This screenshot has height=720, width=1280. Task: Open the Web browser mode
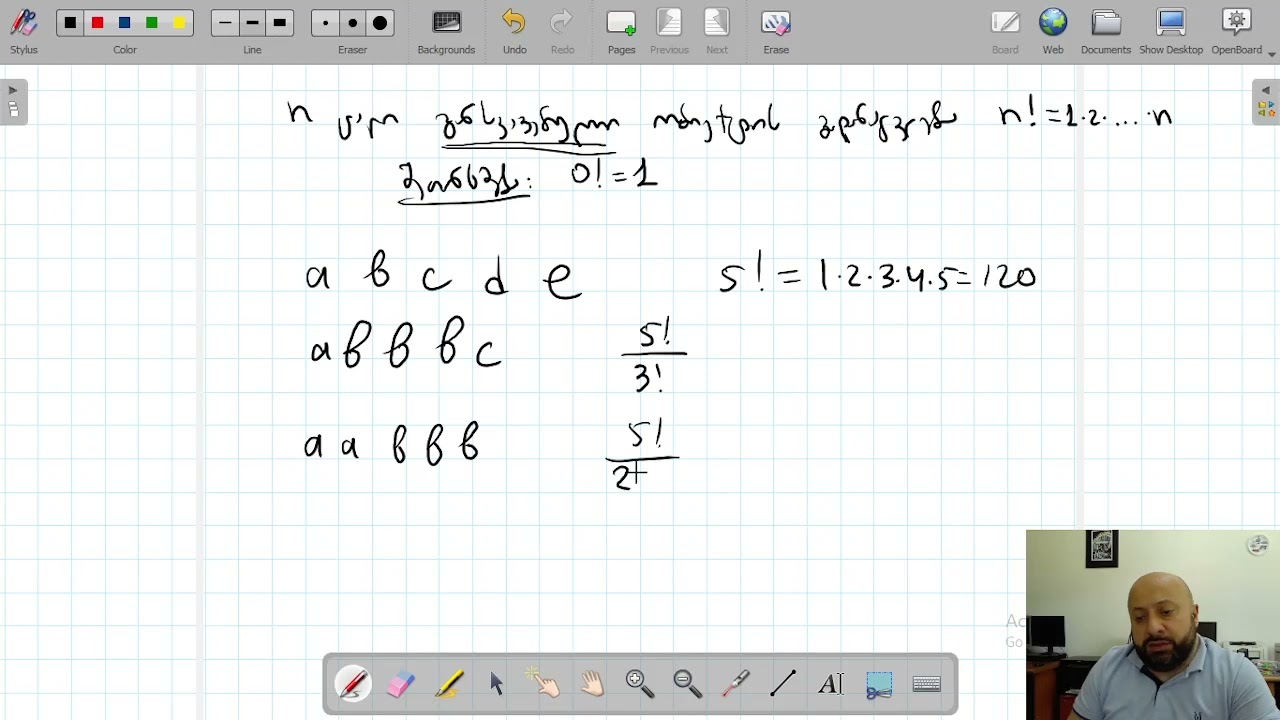click(1053, 32)
